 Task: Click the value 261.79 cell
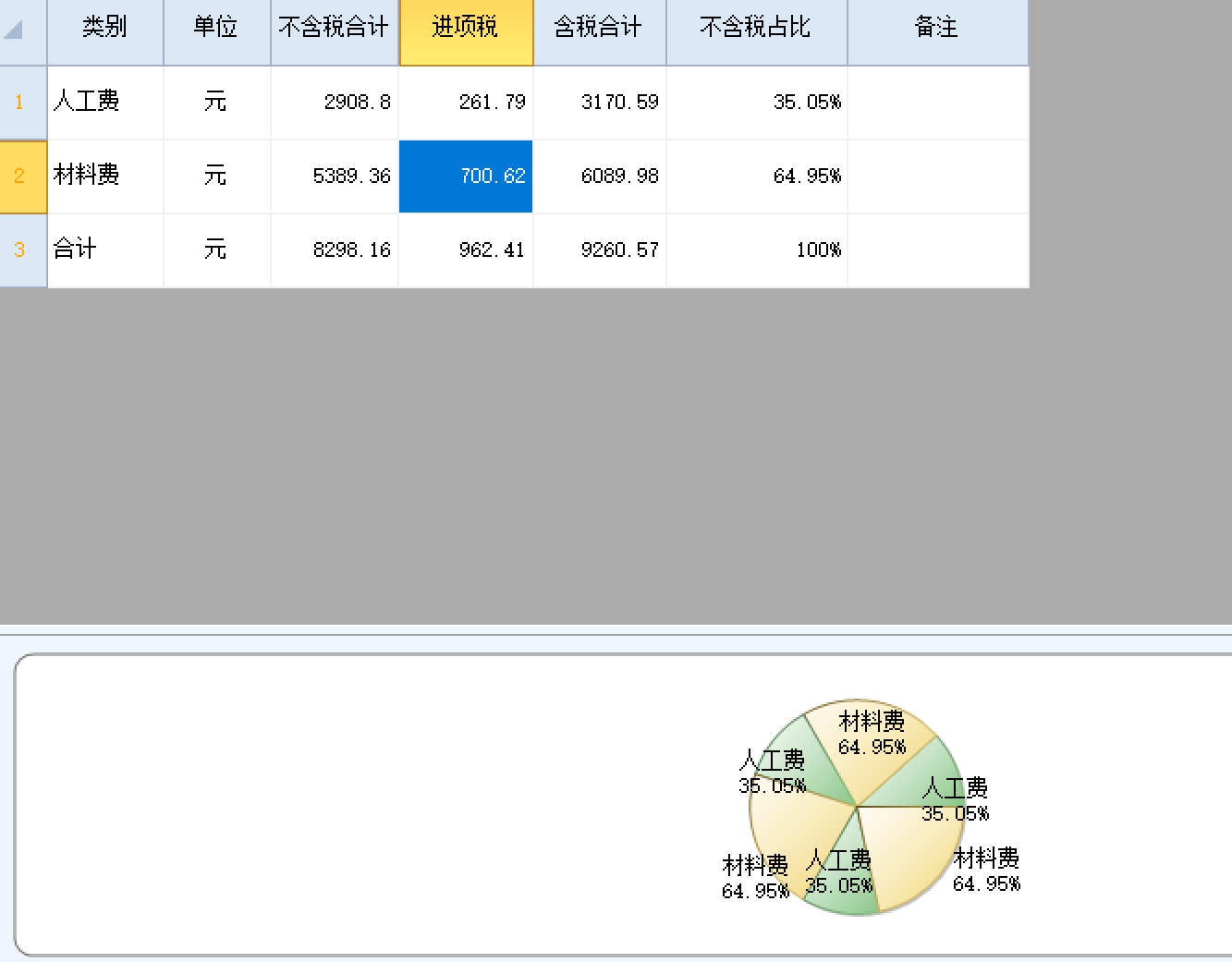tap(466, 103)
